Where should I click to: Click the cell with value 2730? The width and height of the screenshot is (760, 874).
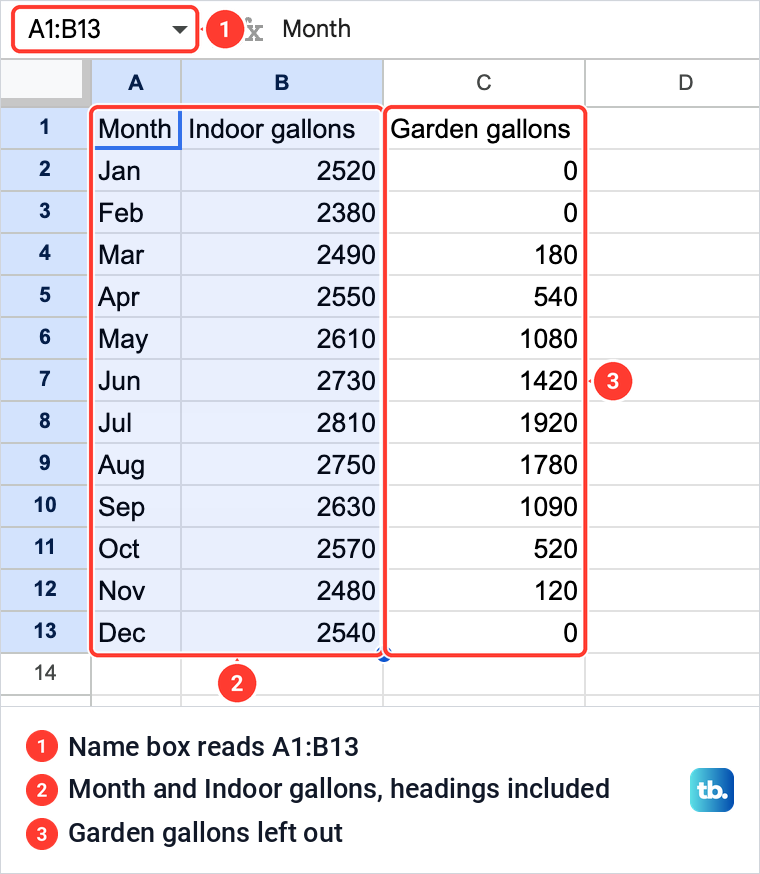(x=282, y=380)
